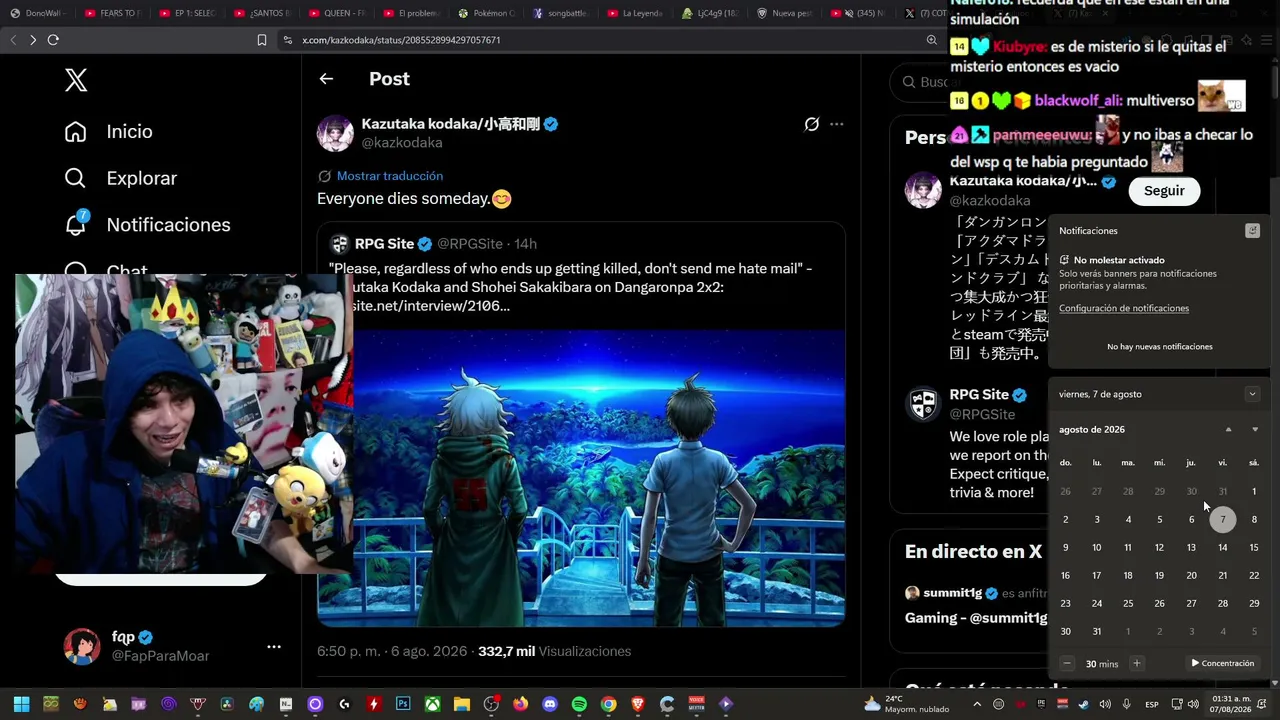Open Kazutaka kodaka's profile picture on post
Screen dimensions: 1280x720
pyautogui.click(x=335, y=133)
